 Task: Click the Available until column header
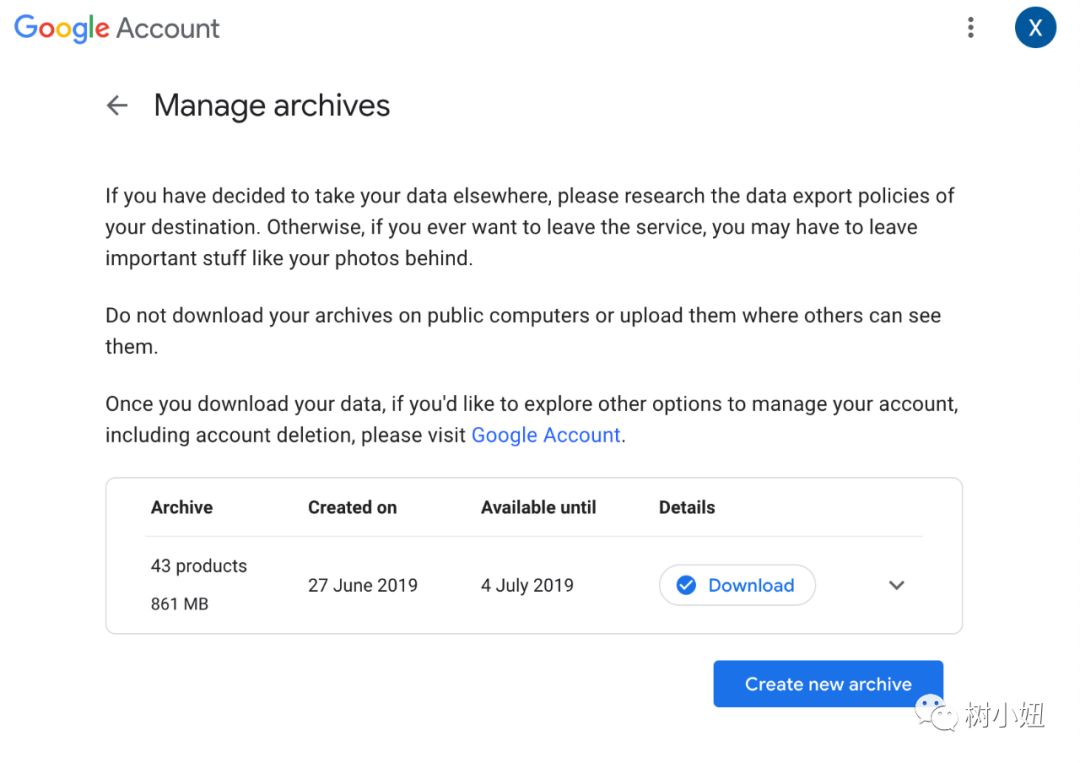539,508
